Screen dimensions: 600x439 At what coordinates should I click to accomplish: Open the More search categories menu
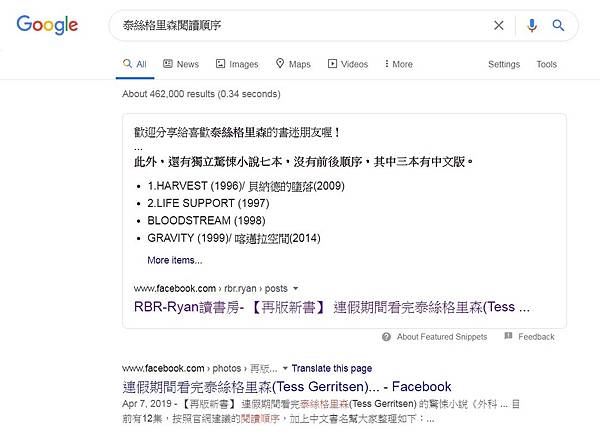(399, 64)
